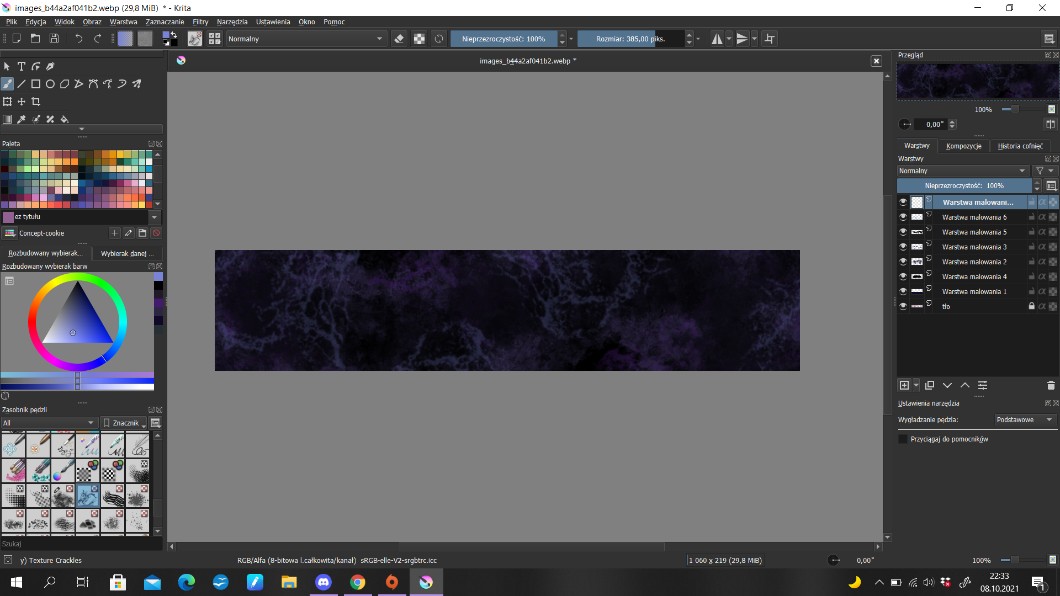
Task: Enable the 'Przyciągaj do pomocników' checkbox
Action: pyautogui.click(x=903, y=439)
